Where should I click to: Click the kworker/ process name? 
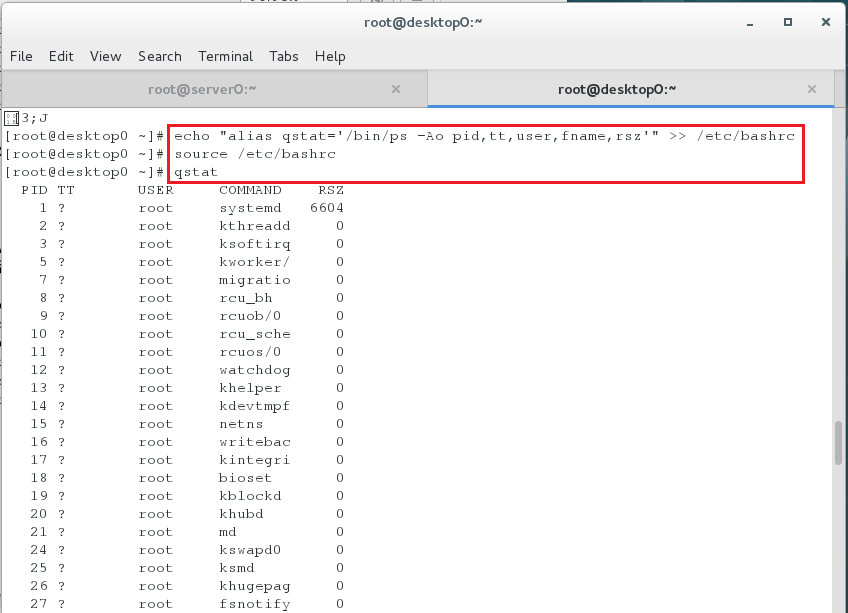click(255, 262)
